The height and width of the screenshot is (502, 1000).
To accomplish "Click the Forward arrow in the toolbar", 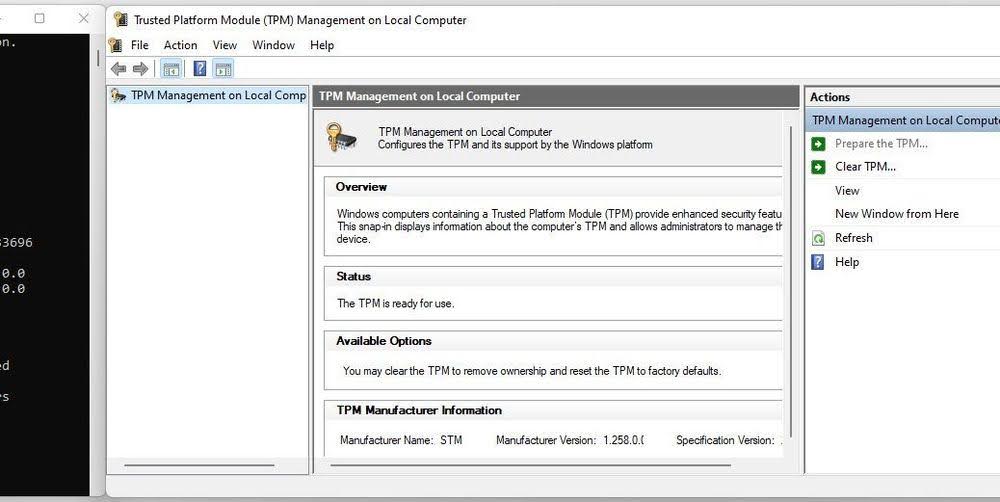I will click(x=140, y=69).
